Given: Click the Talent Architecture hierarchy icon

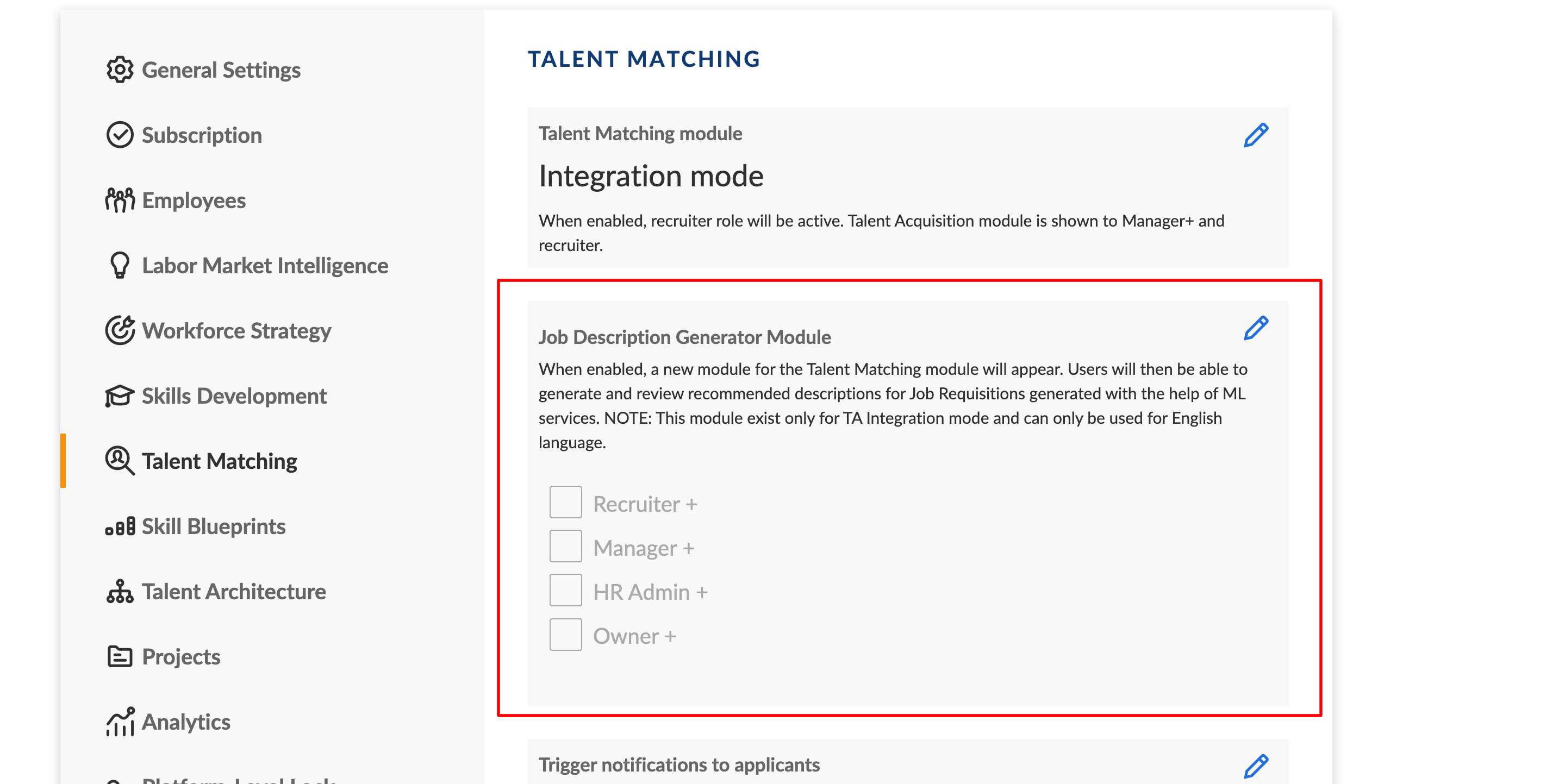Looking at the screenshot, I should click(x=120, y=592).
